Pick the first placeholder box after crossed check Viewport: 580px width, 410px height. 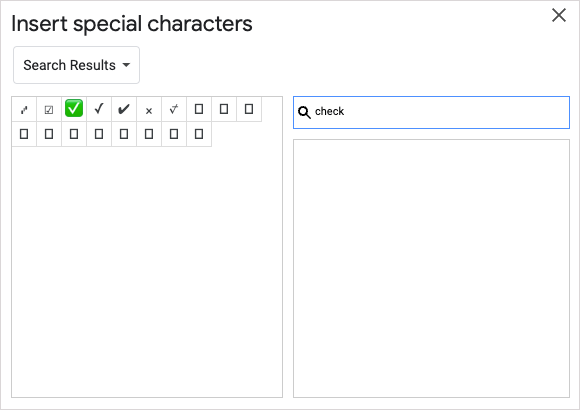199,109
